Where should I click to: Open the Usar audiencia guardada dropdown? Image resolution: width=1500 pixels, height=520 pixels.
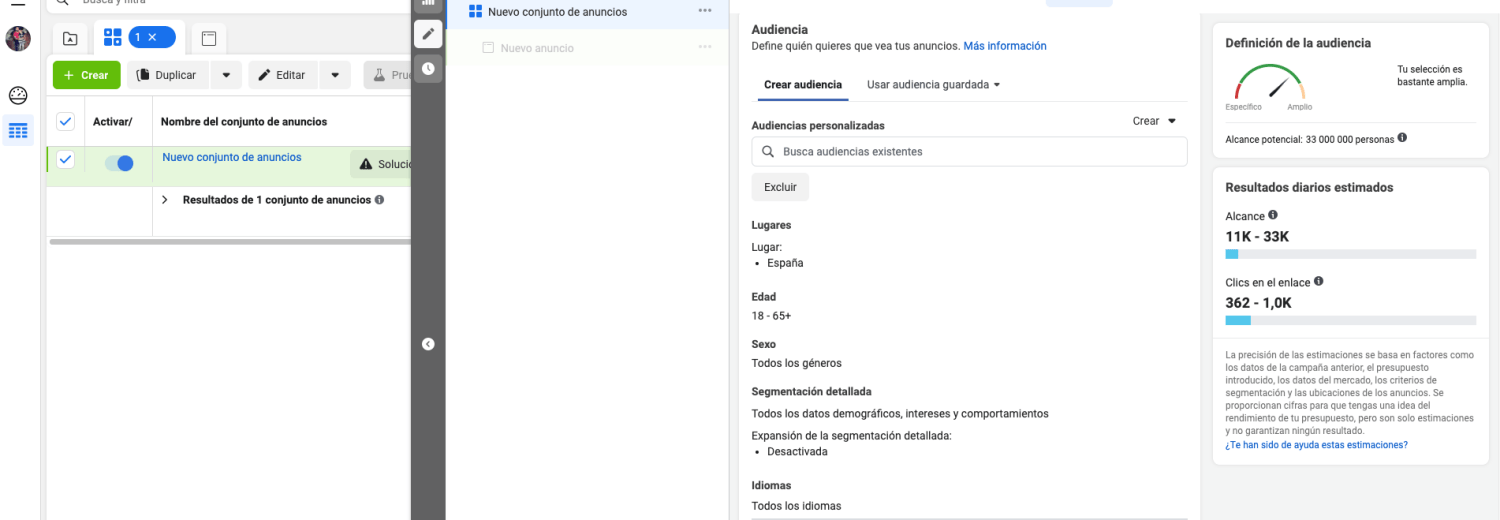click(x=934, y=85)
